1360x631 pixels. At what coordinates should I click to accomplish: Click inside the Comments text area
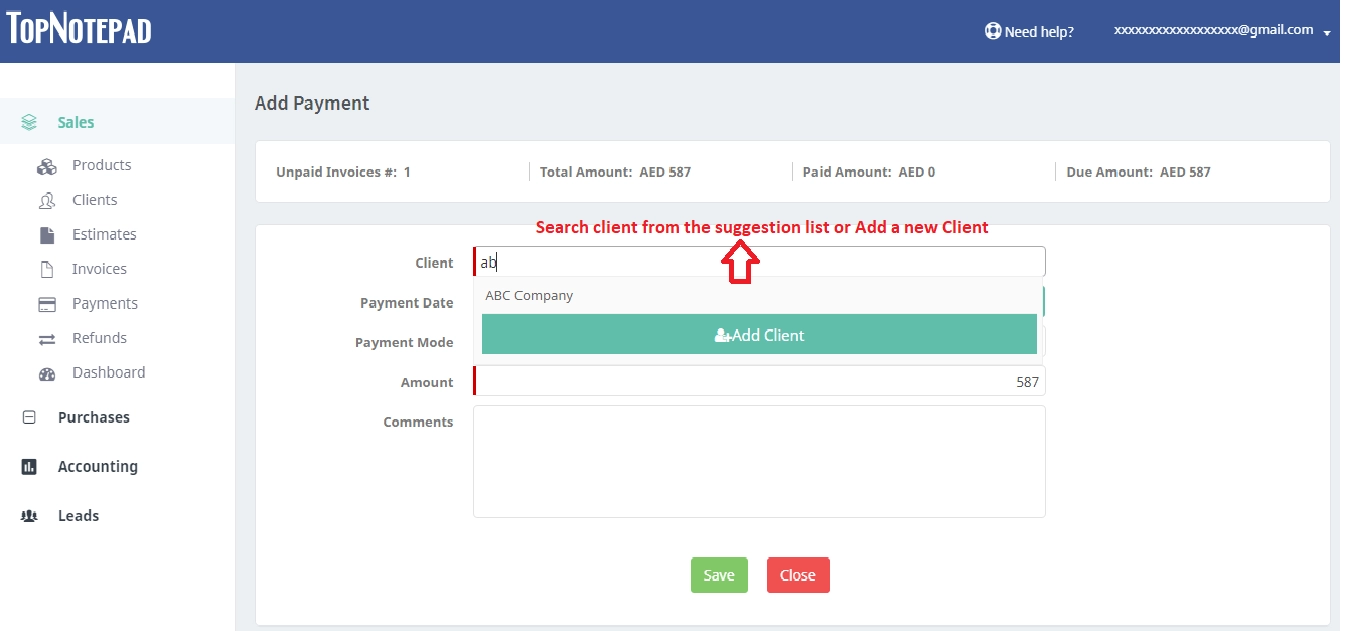(758, 461)
